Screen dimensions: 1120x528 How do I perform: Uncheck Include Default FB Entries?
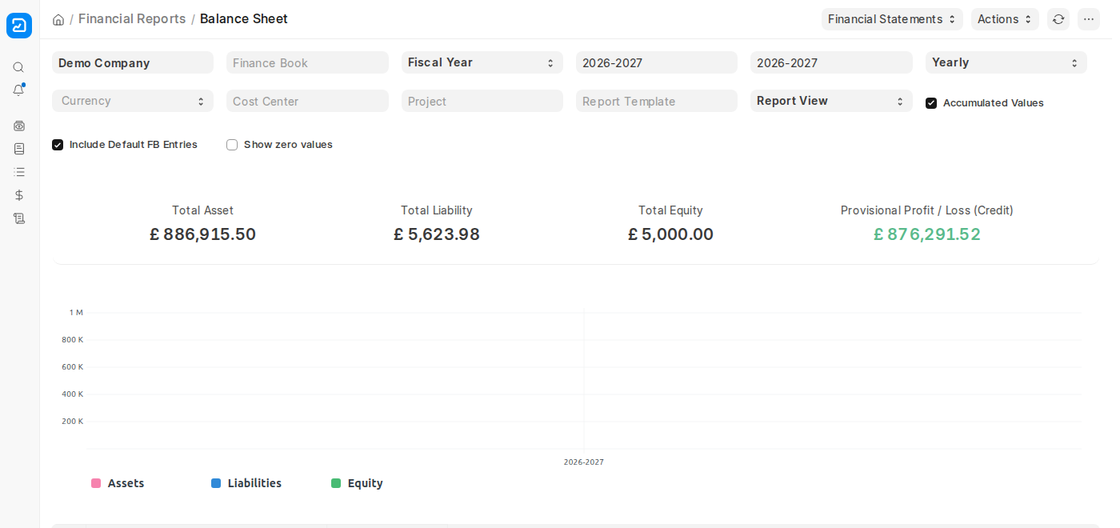[58, 145]
